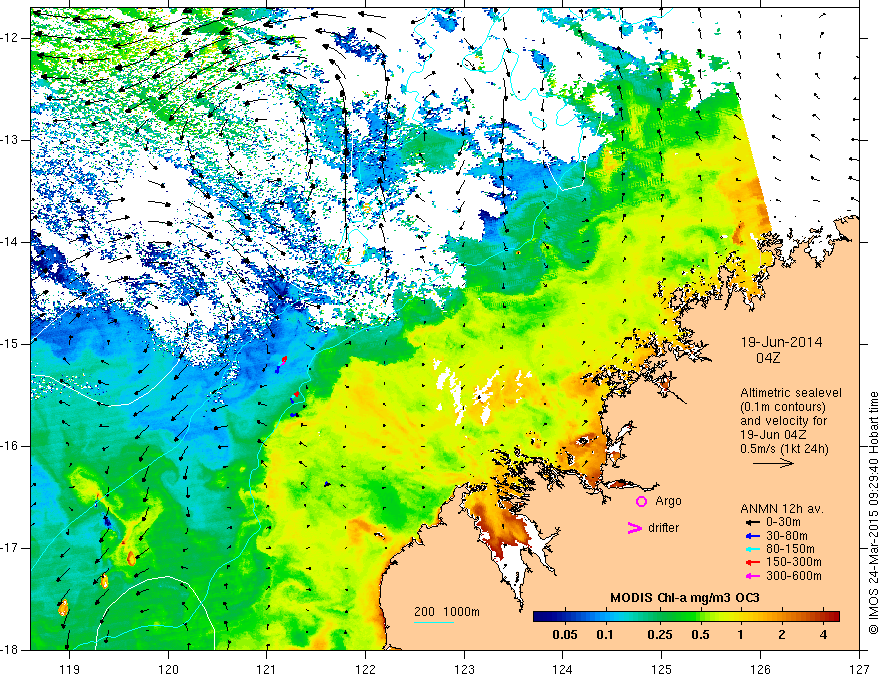Screen dimensions: 880x680
Task: Click the dark red end of the colorbar
Action: [834, 616]
